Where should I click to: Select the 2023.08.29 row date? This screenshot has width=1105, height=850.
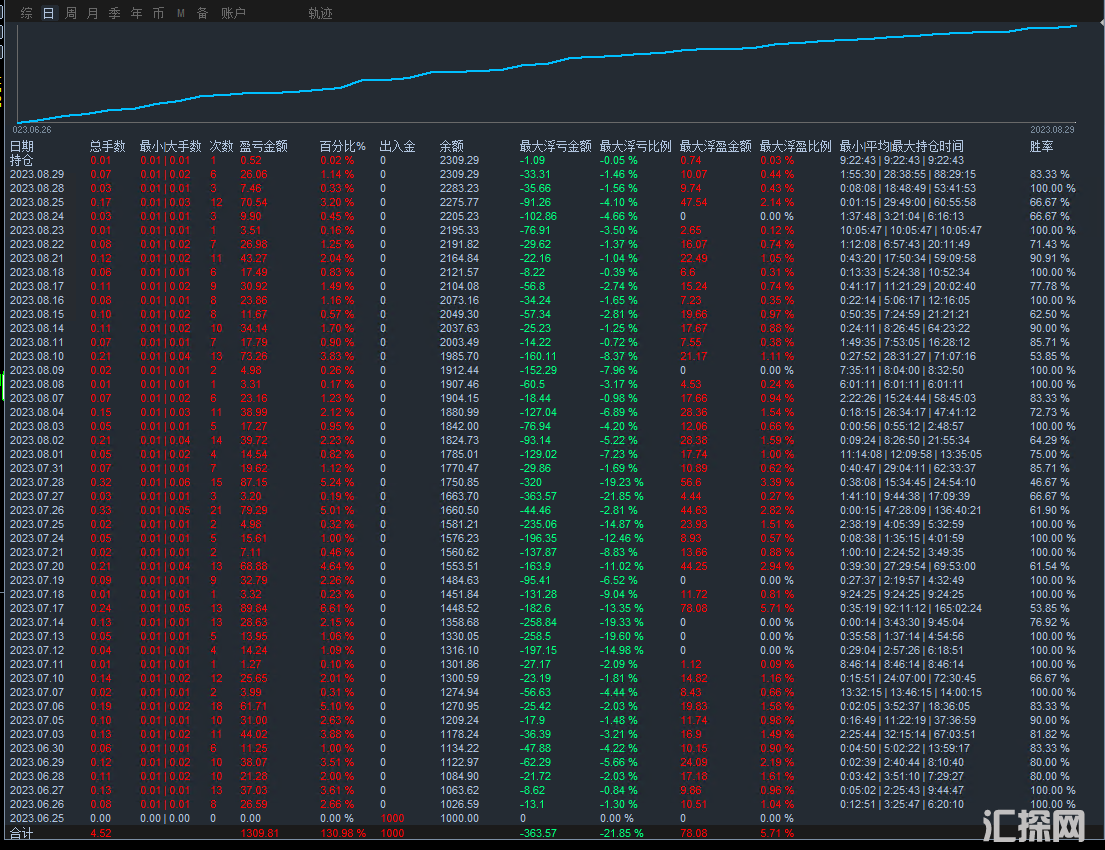36,174
